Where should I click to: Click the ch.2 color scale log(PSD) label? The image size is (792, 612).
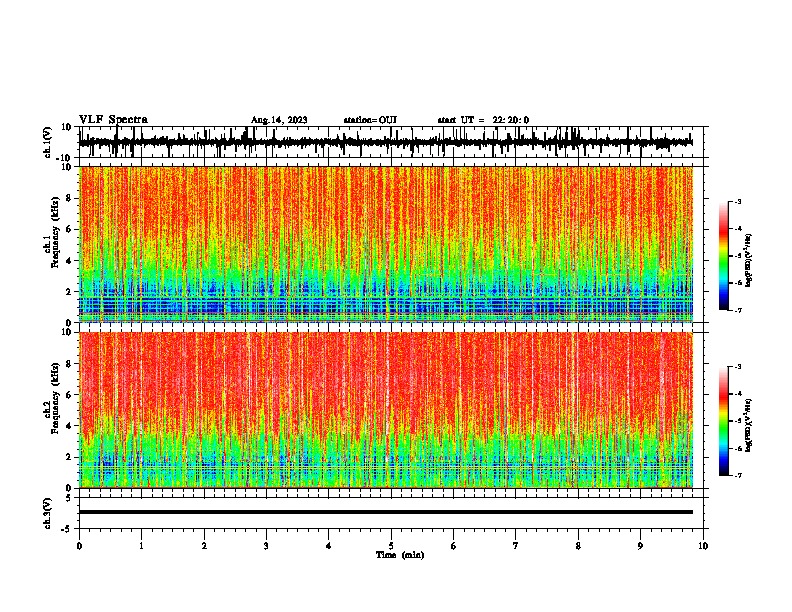tap(749, 425)
